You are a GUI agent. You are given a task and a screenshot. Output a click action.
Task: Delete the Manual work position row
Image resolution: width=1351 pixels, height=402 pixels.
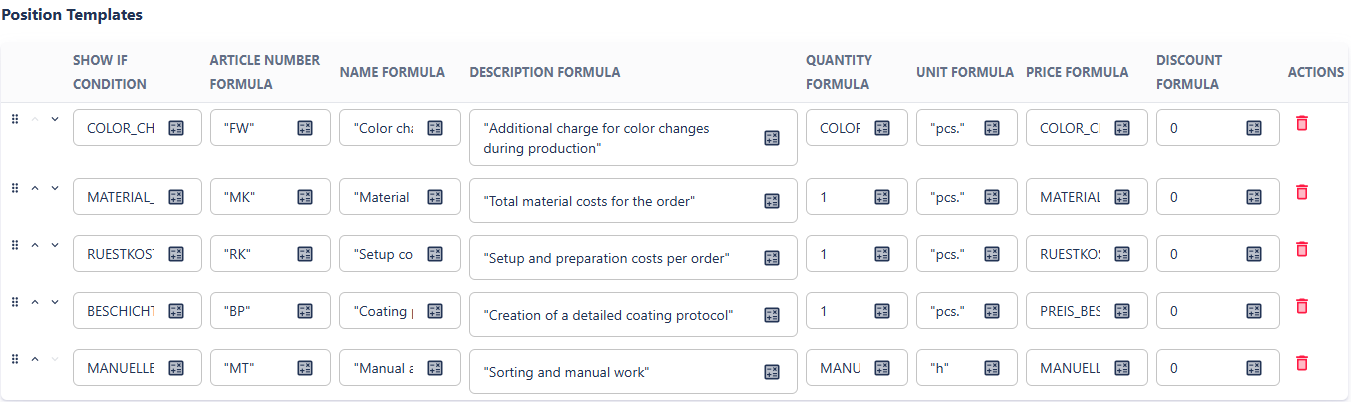coord(1301,363)
